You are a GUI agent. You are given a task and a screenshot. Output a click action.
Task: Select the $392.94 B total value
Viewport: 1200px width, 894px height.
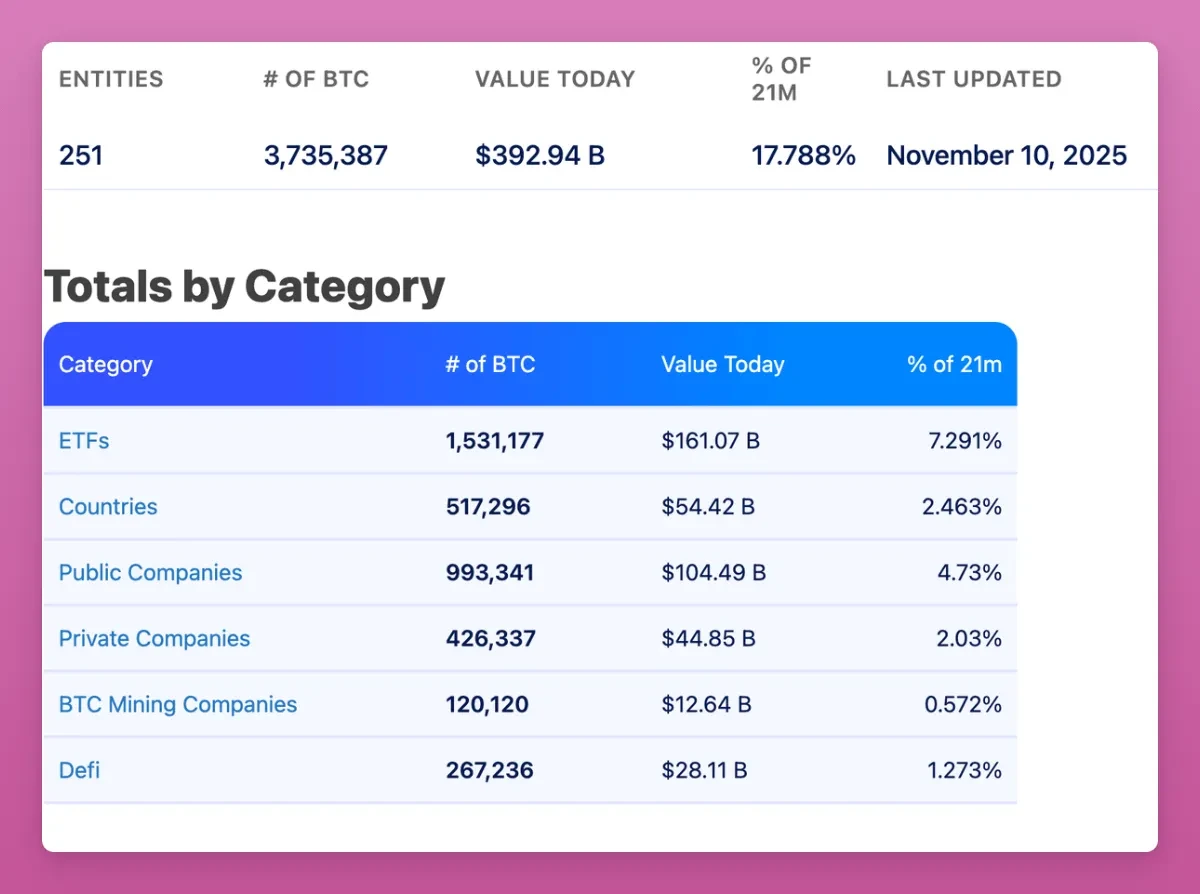pos(540,155)
